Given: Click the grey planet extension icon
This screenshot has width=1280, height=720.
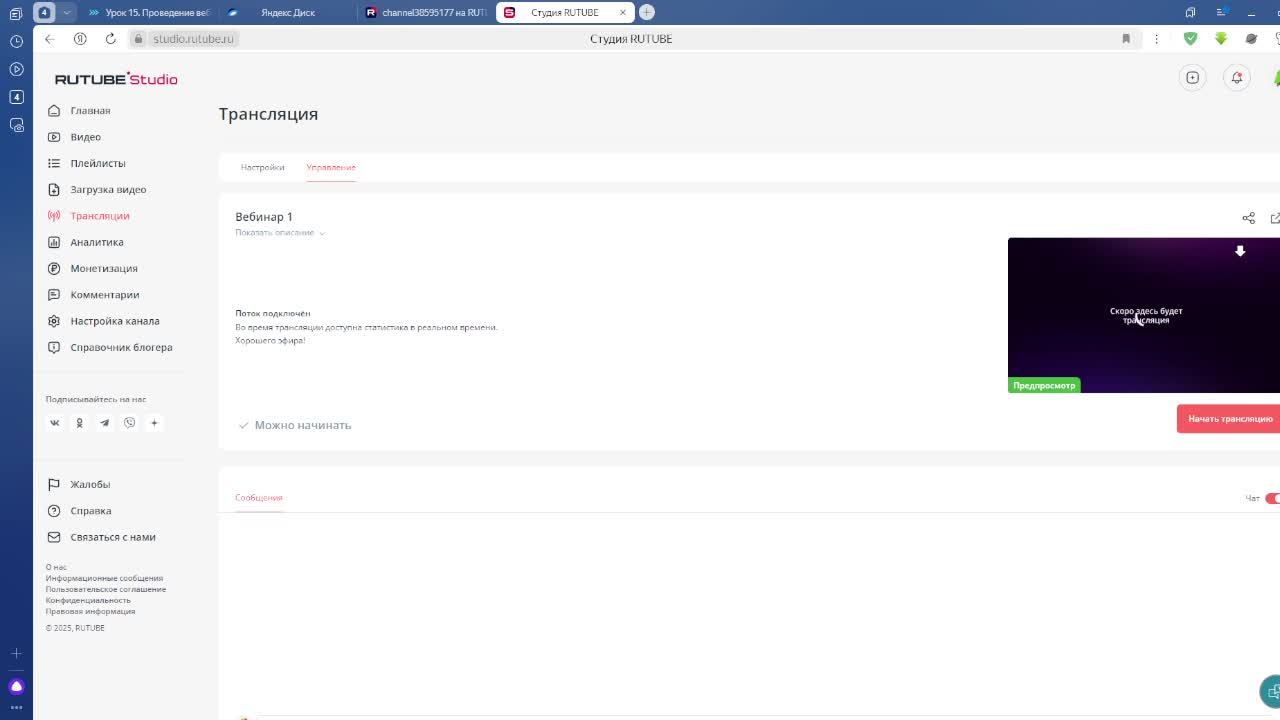Looking at the screenshot, I should (x=1251, y=39).
